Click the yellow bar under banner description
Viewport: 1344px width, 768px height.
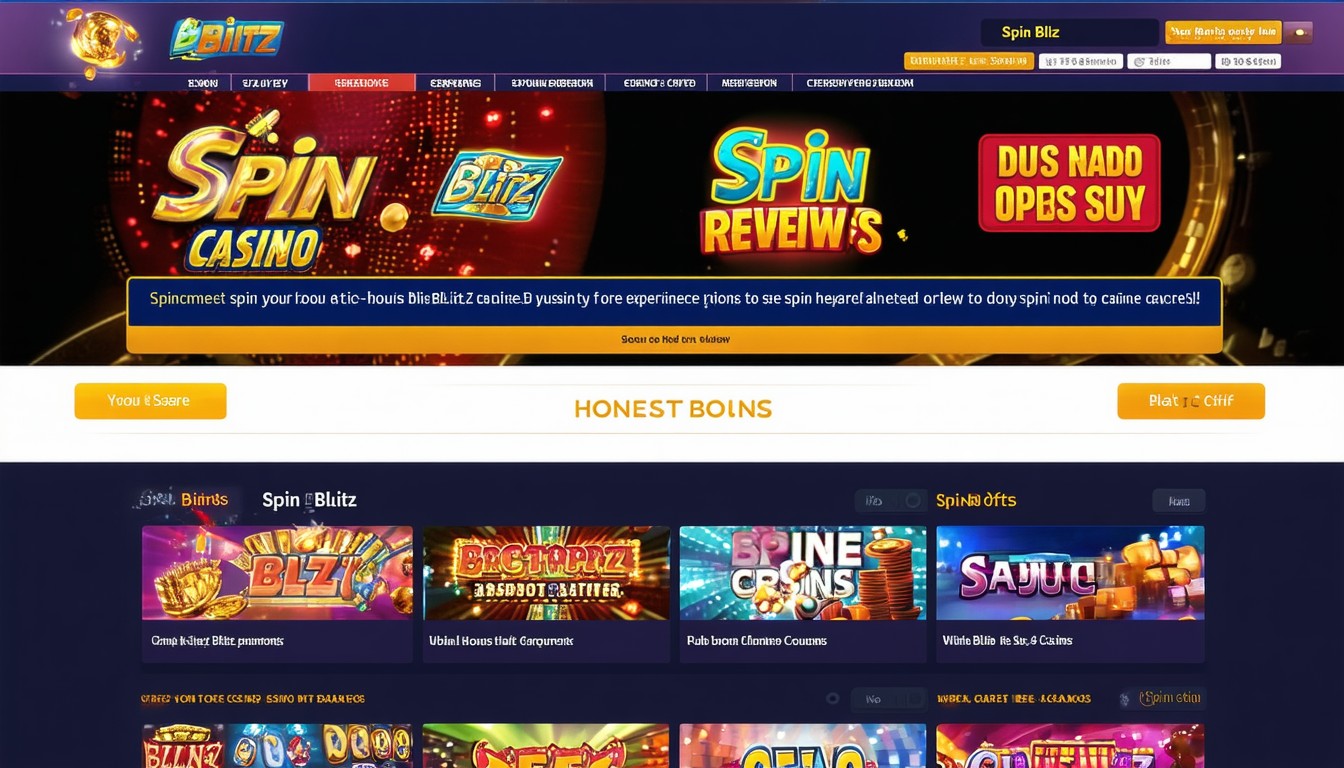[674, 339]
